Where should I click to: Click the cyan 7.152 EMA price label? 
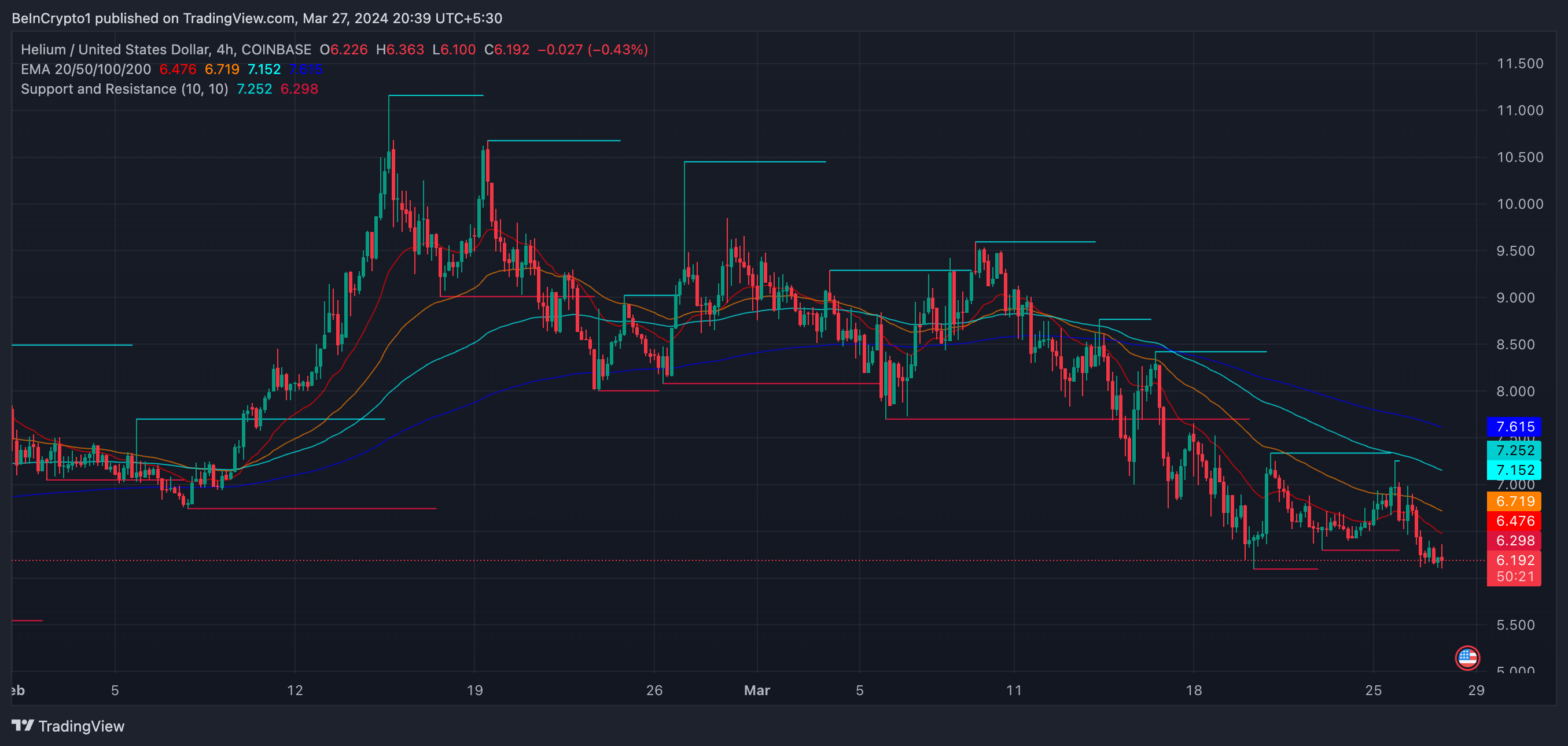click(1514, 470)
